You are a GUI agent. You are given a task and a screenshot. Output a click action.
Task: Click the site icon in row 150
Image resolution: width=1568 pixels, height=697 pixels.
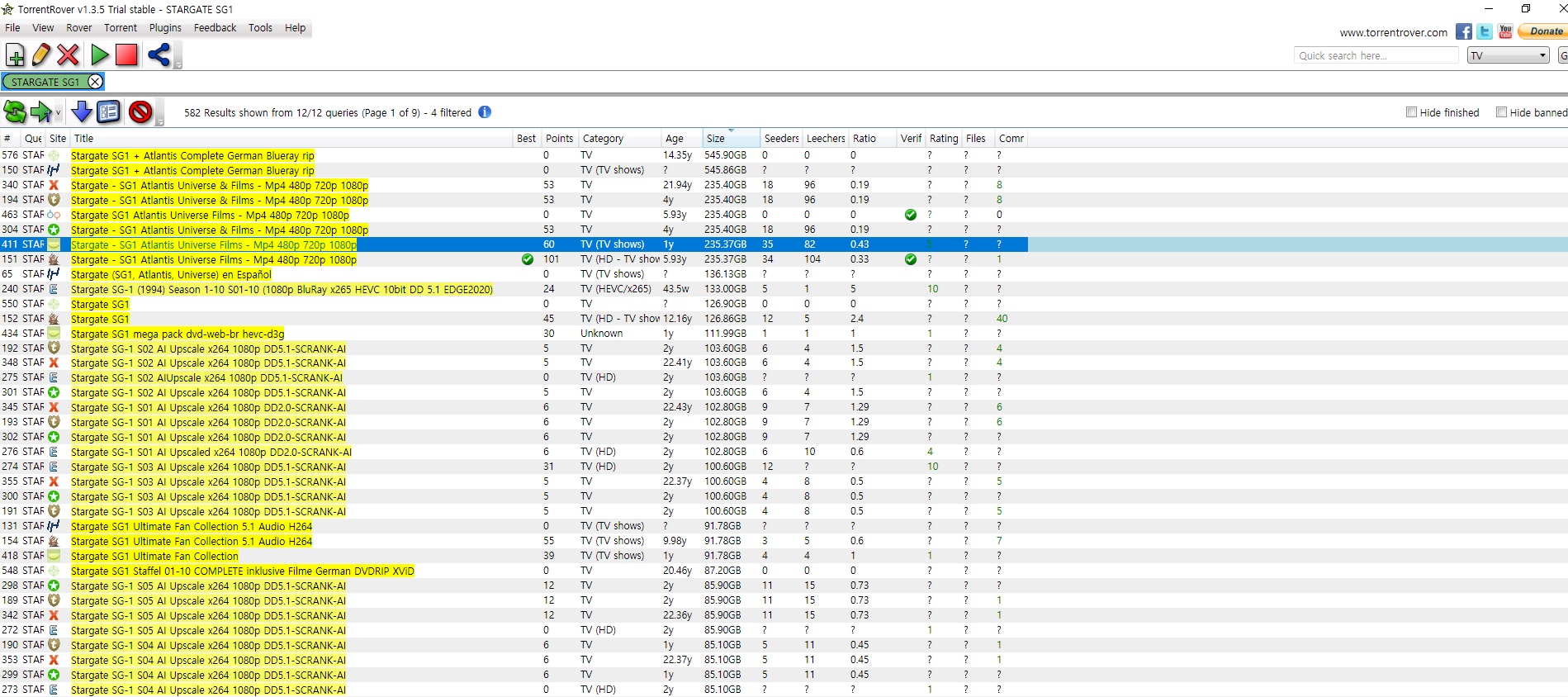pyautogui.click(x=54, y=170)
